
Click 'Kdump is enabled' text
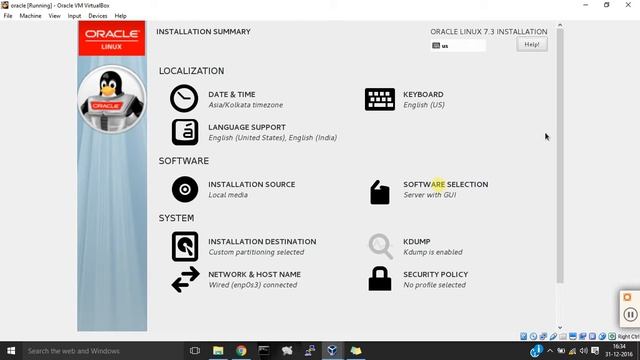pyautogui.click(x=433, y=252)
